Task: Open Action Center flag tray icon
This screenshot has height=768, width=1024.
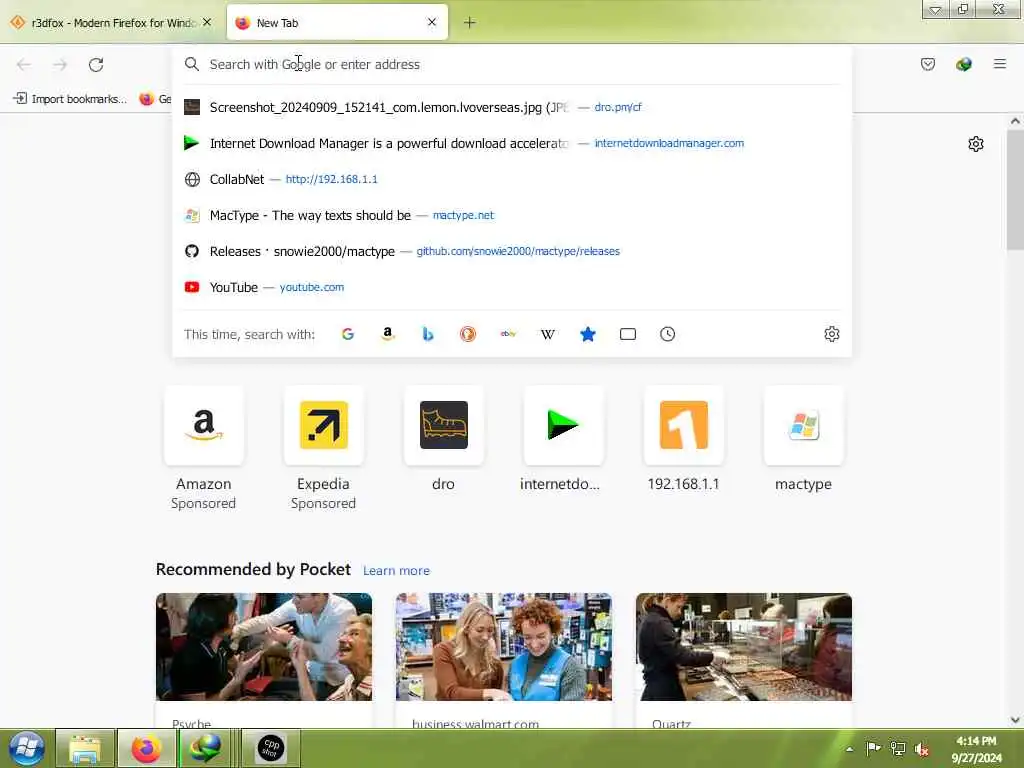Action: [872, 748]
